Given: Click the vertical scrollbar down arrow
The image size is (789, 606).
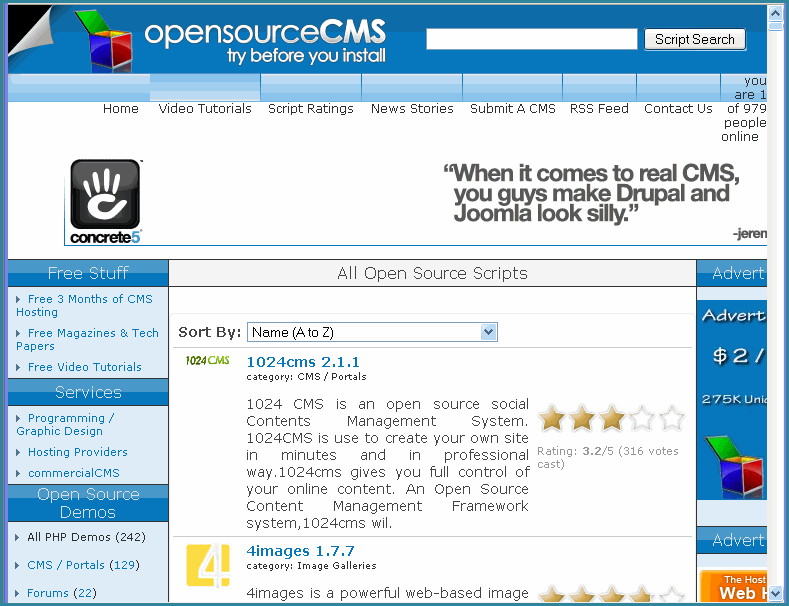Looking at the screenshot, I should click(775, 592).
